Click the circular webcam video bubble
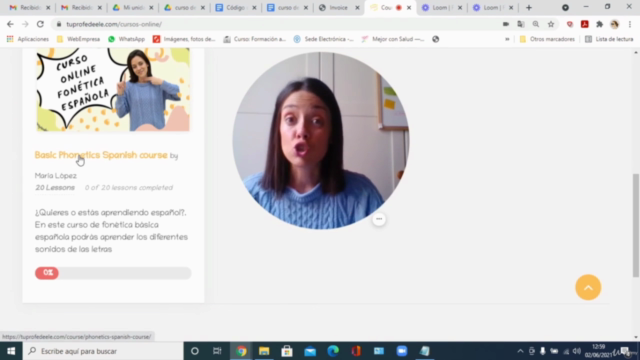This screenshot has height=360, width=640. pyautogui.click(x=321, y=140)
